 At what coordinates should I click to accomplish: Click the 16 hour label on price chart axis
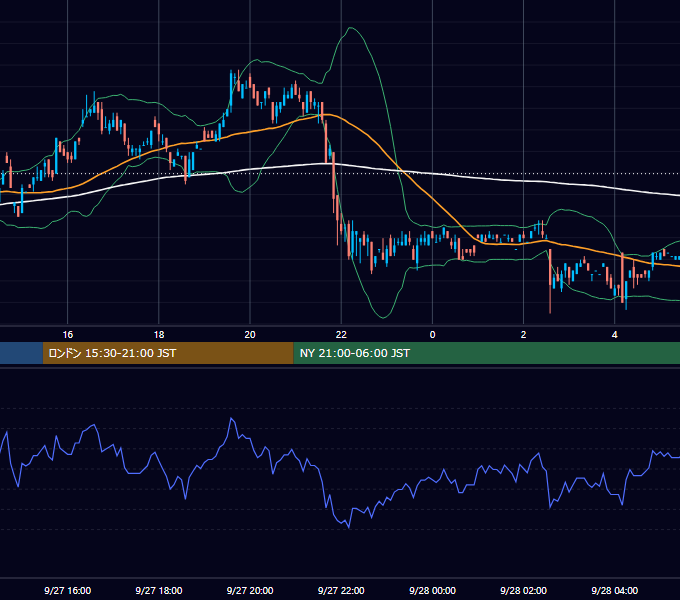[68, 335]
